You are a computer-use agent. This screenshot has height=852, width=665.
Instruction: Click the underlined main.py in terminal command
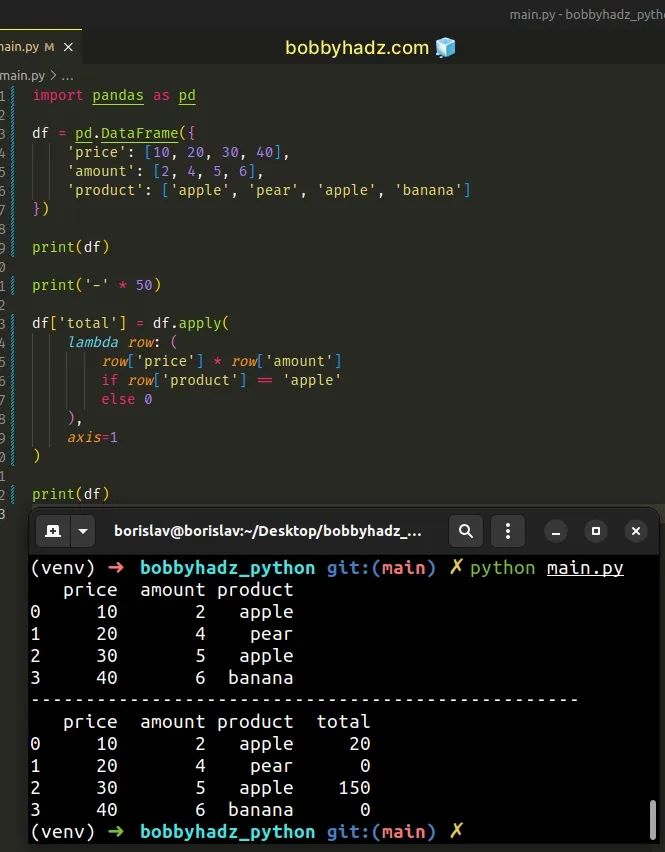tap(585, 568)
